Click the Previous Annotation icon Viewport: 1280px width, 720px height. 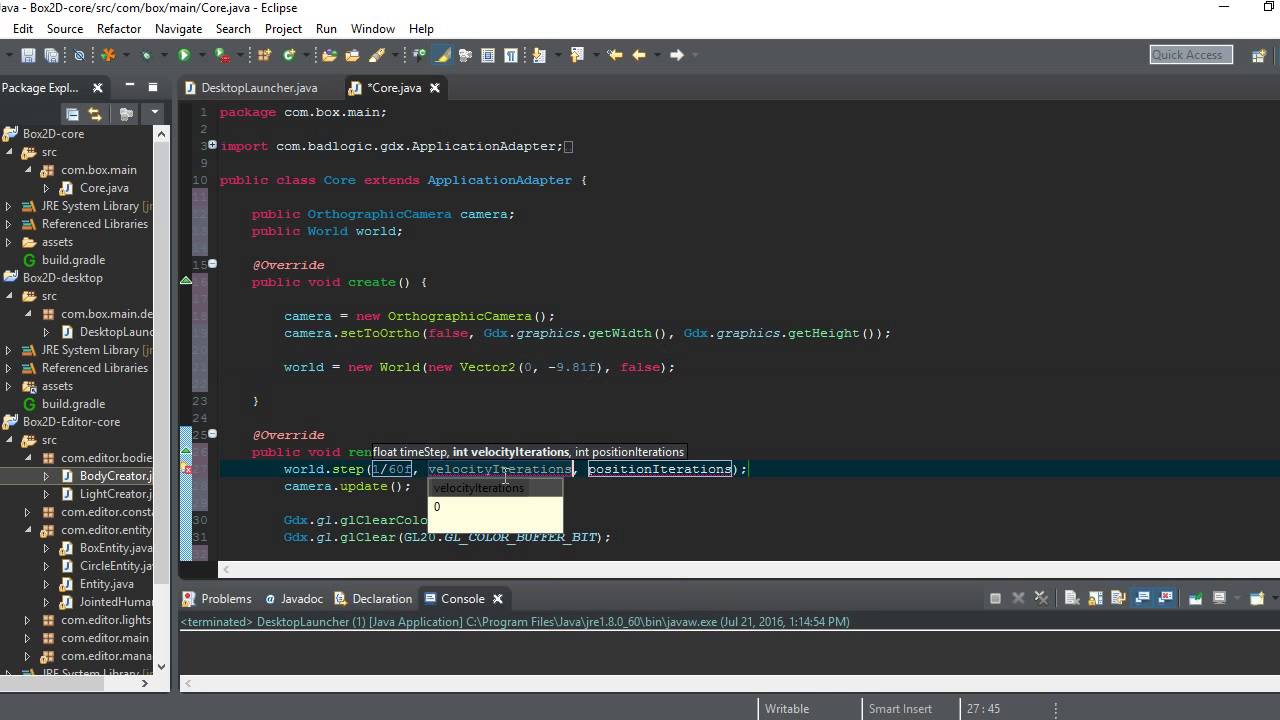(x=577, y=55)
